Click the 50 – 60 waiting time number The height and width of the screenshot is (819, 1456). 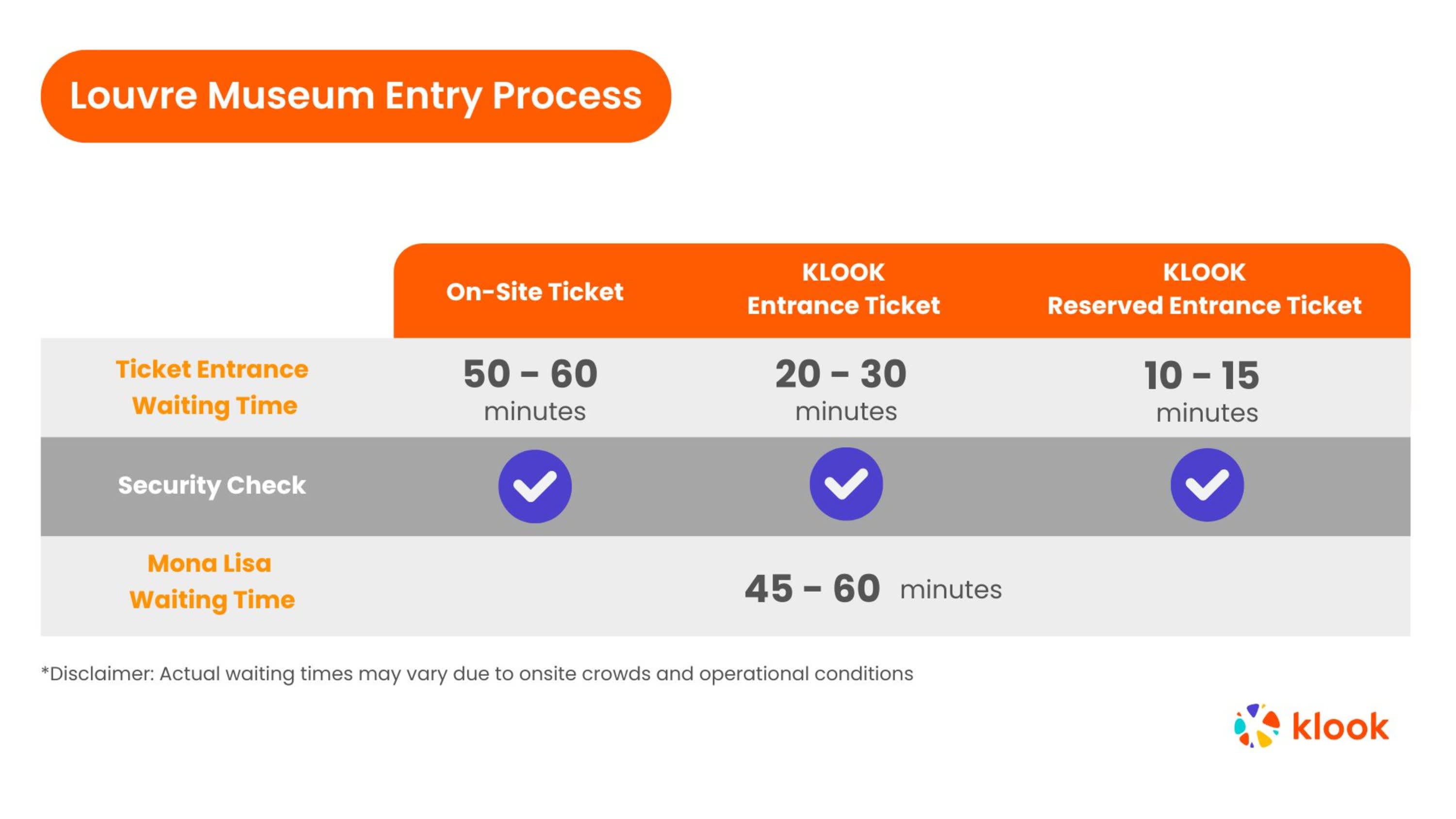pyautogui.click(x=530, y=374)
